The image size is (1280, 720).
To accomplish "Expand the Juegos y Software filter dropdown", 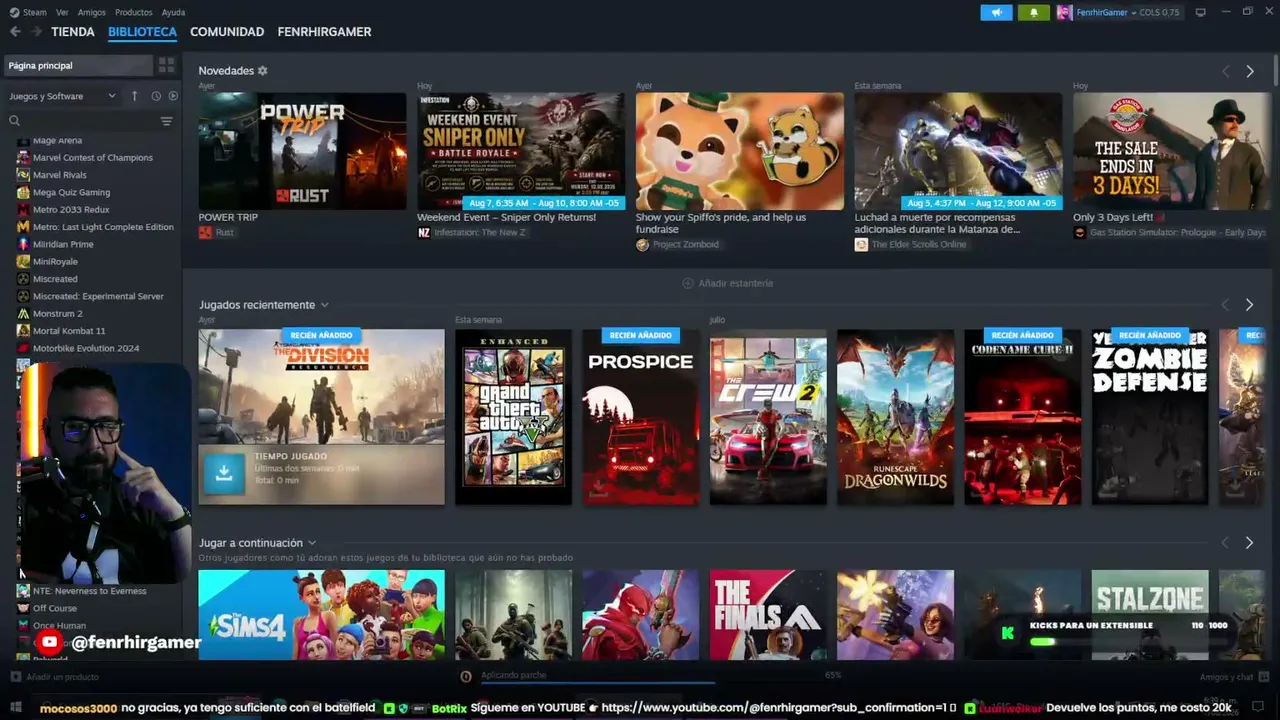I will tap(62, 96).
